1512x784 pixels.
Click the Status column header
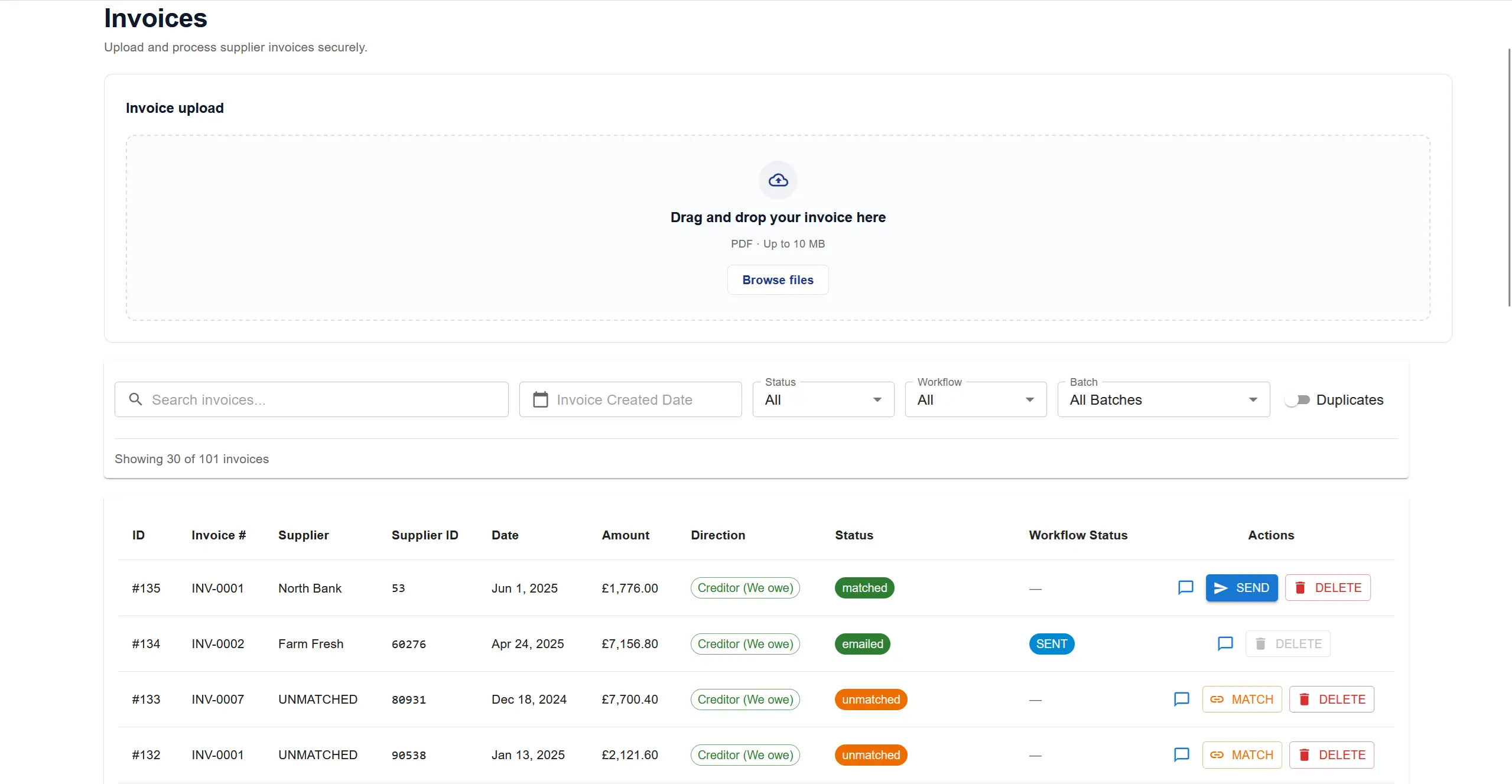(854, 535)
